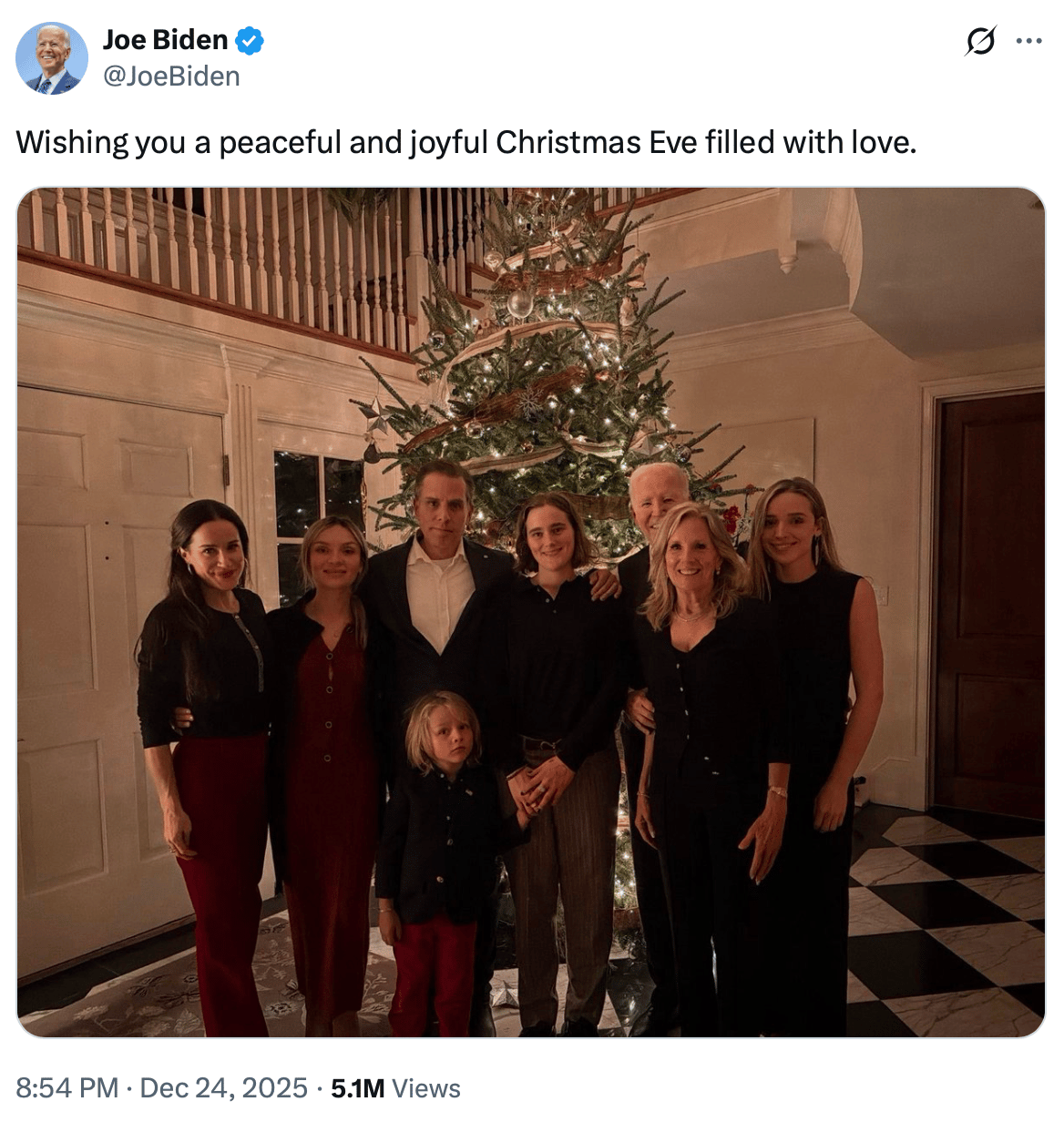Click the blue verified checkmark badge
Viewport: 1064px width, 1122px height.
coord(250,40)
